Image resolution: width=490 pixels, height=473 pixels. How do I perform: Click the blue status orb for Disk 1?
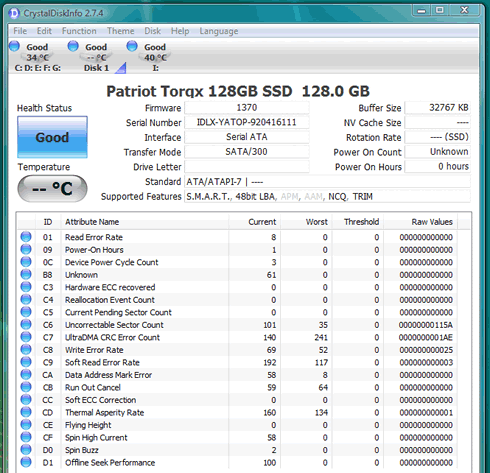73,46
